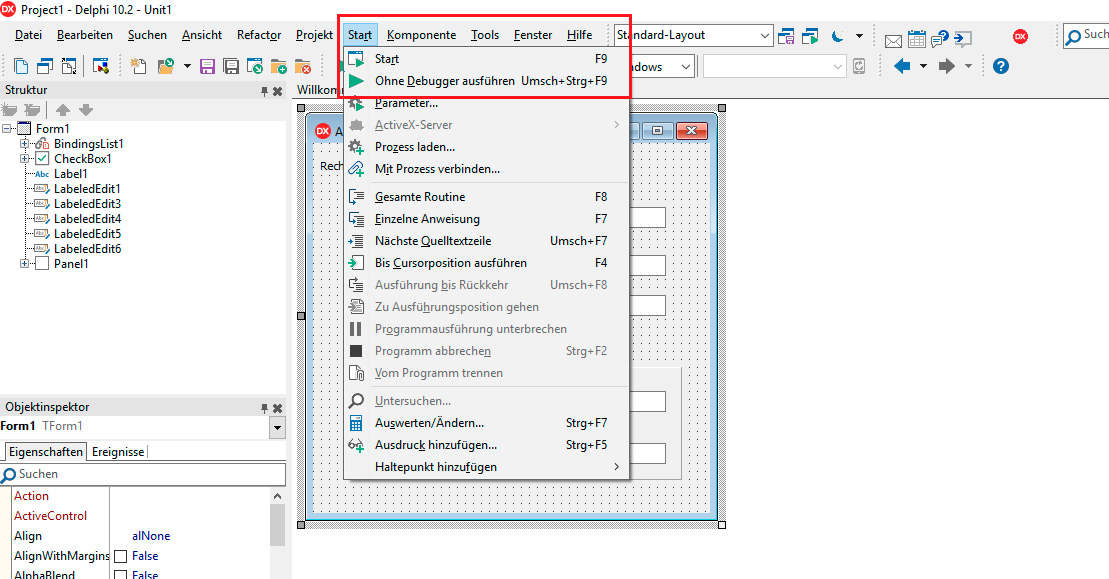Open the Bearbeiten menu
This screenshot has height=579, width=1109.
[x=85, y=35]
